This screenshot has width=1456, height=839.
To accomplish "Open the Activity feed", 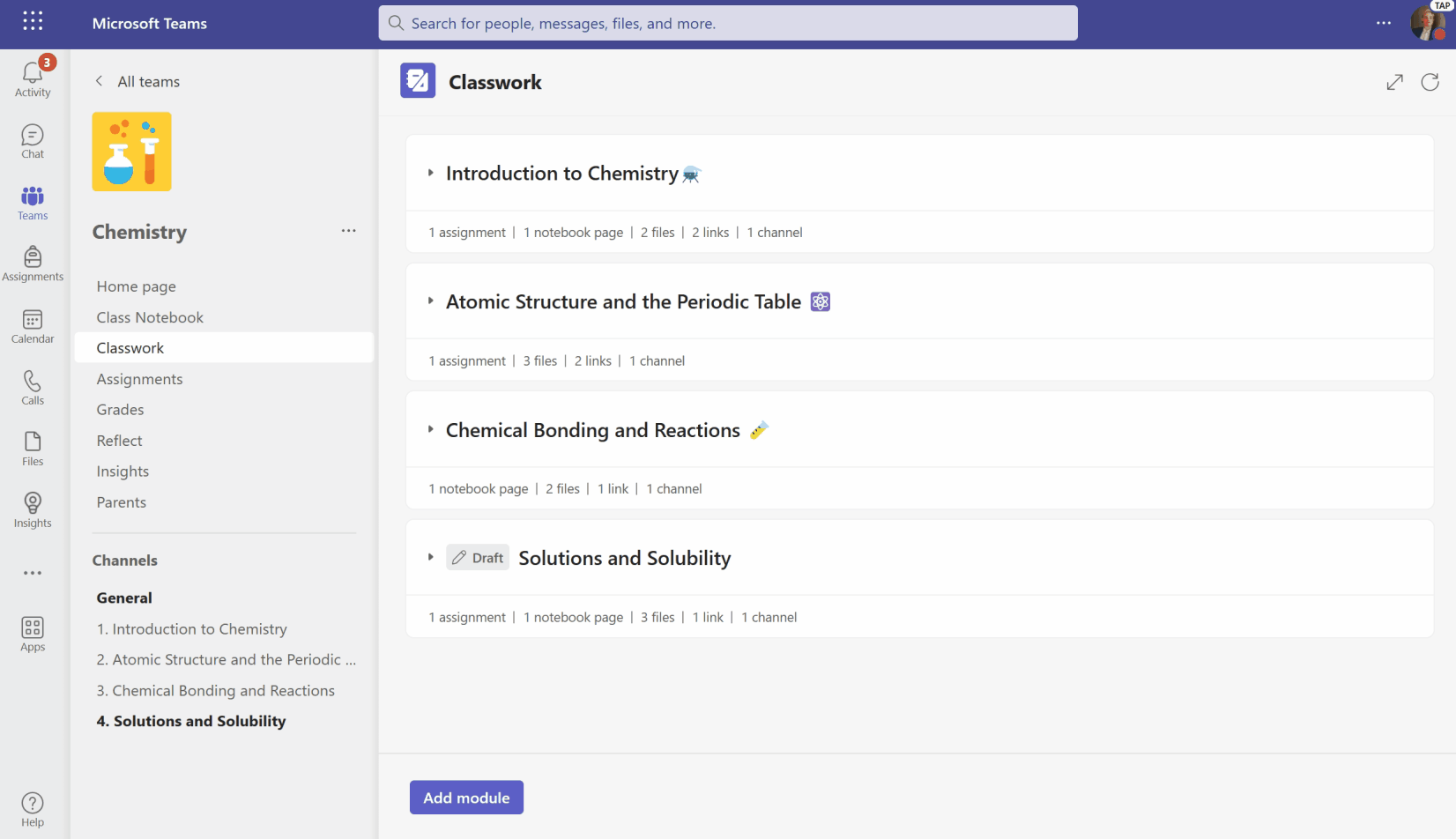I will [32, 78].
